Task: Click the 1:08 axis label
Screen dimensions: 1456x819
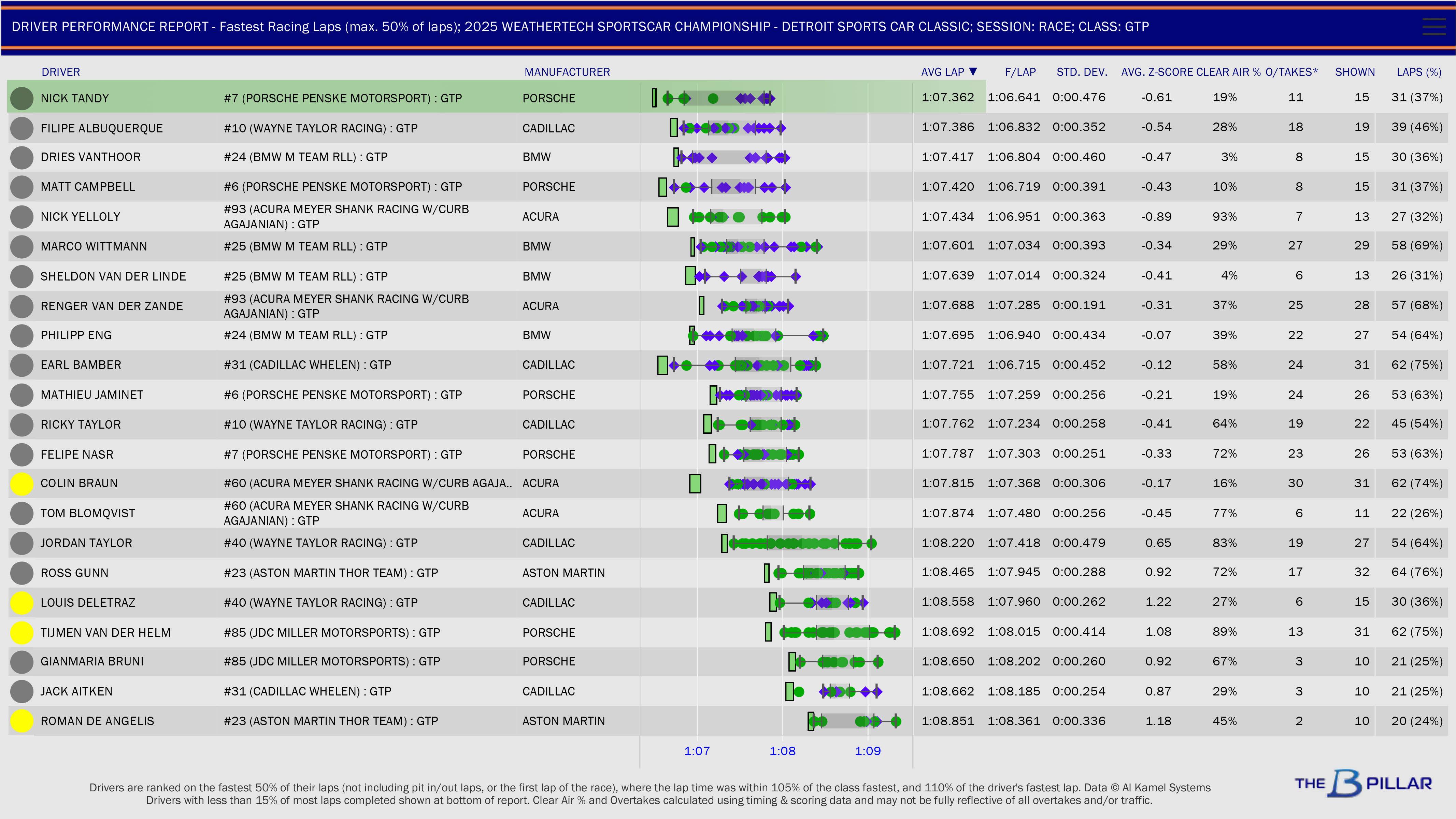Action: [x=782, y=751]
